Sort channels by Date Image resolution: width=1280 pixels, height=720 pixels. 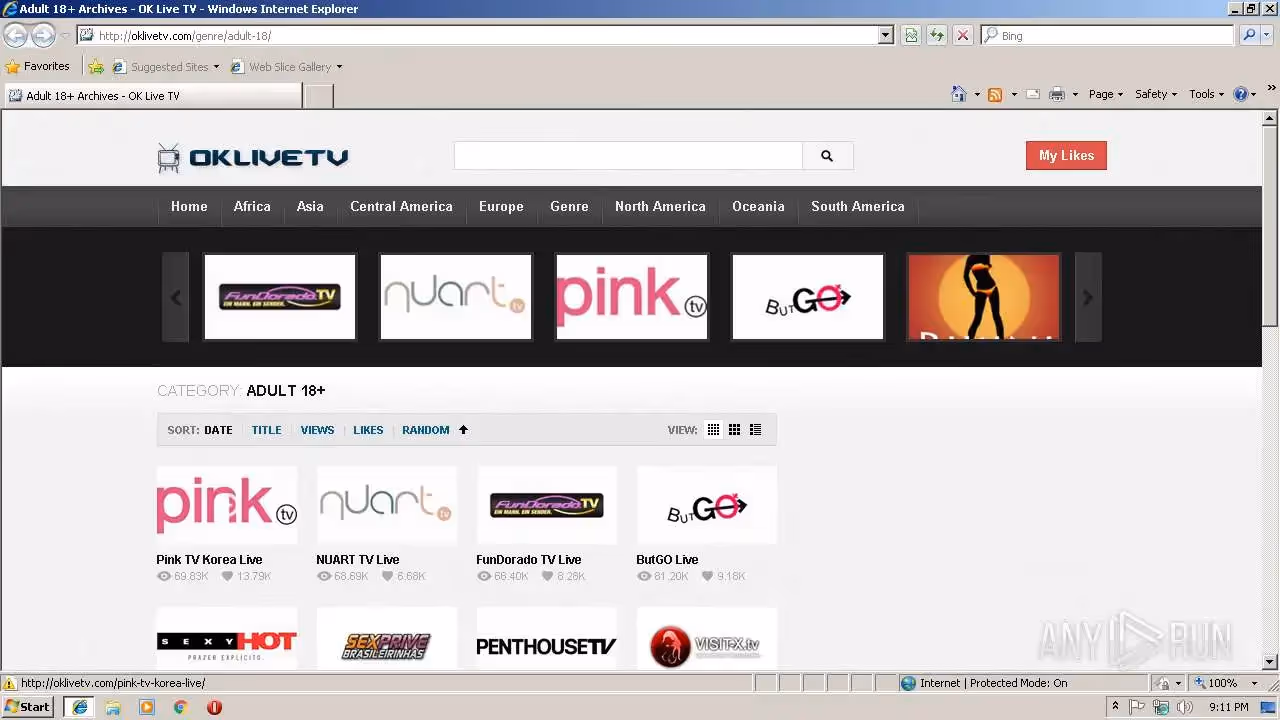click(218, 430)
